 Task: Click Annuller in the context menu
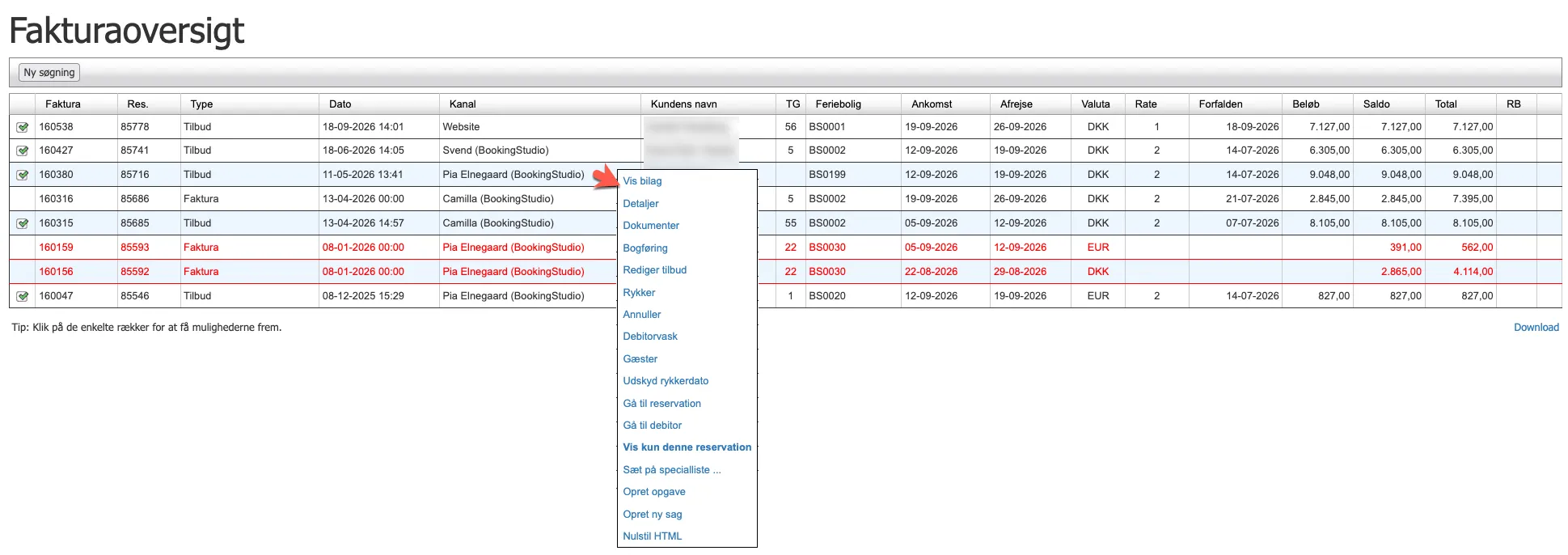coord(642,315)
